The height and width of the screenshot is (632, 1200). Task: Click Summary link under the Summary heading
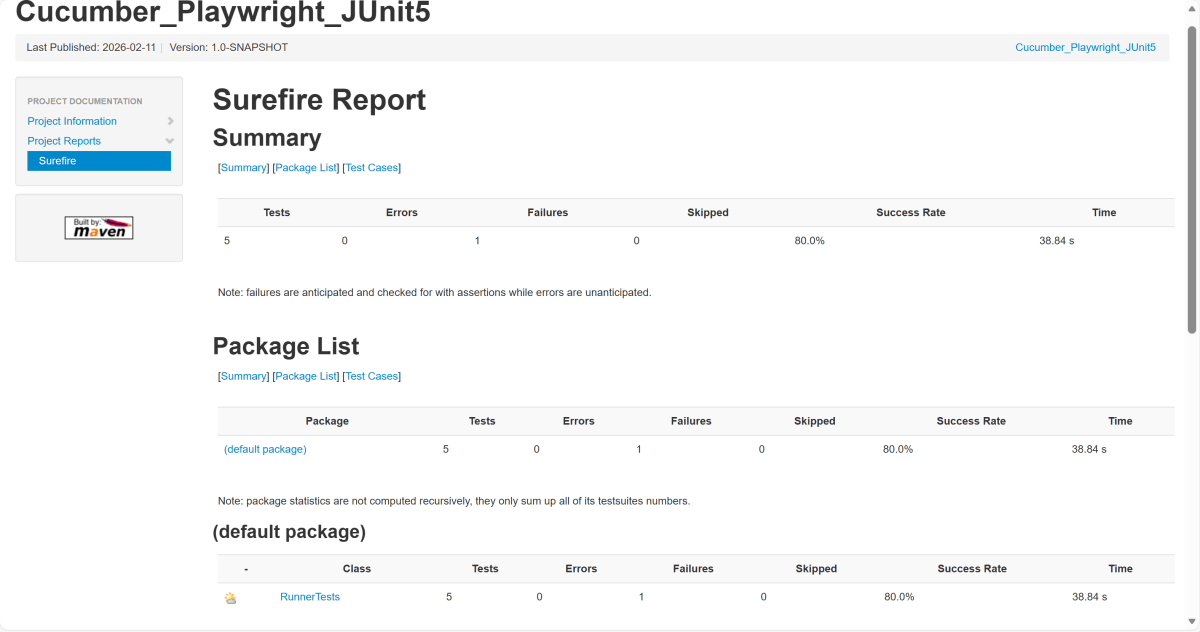[243, 168]
